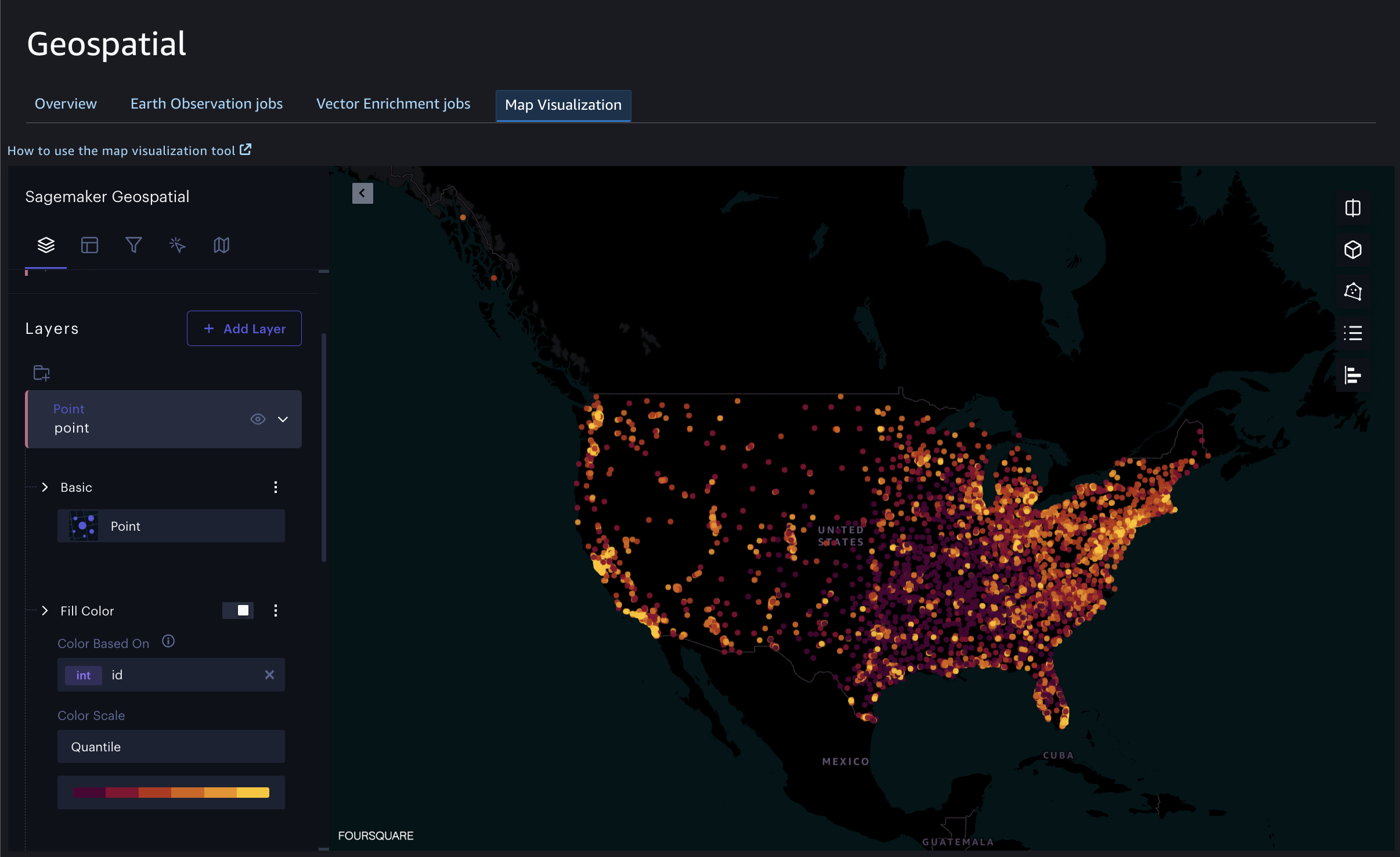The width and height of the screenshot is (1400, 857).
Task: Click the list view icon on right sidebar
Action: pos(1353,331)
